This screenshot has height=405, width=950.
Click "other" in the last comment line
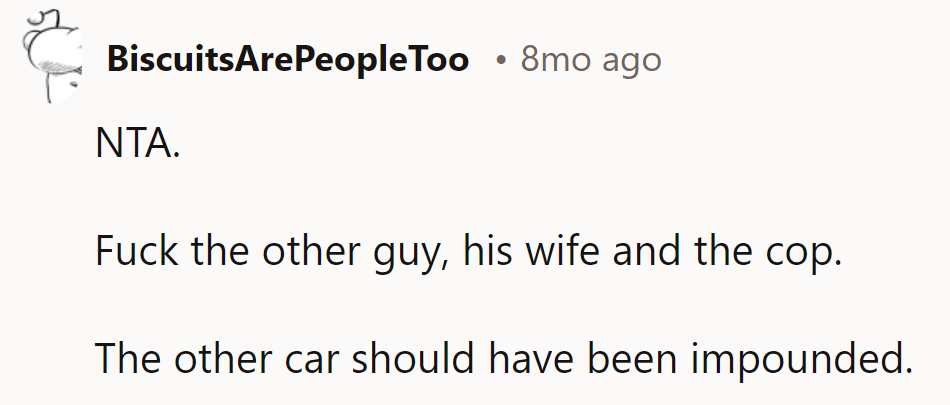click(x=221, y=357)
